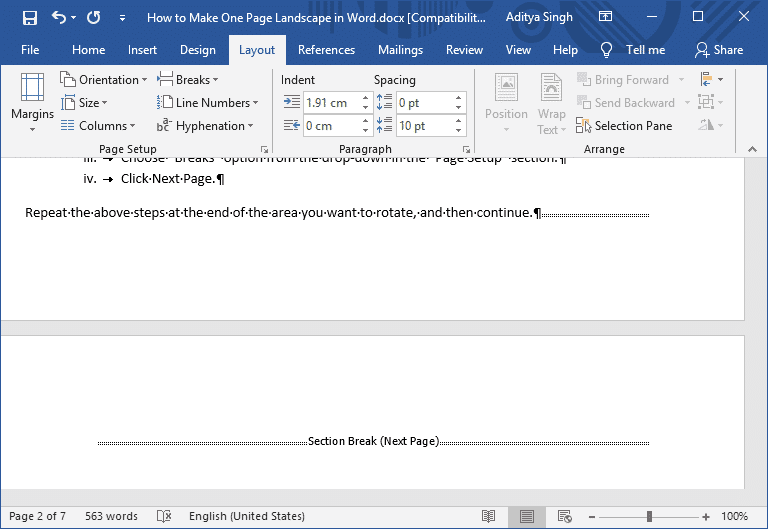Open the File menu
Viewport: 768px width, 529px height.
pyautogui.click(x=30, y=50)
